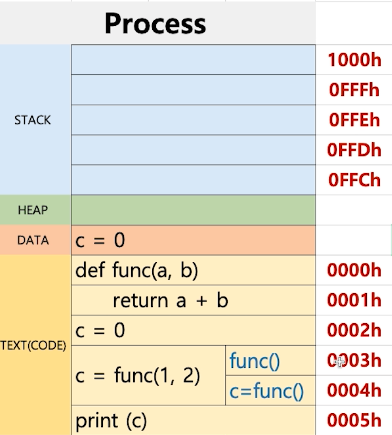Click the green empty HEAP cell
Viewport: 392px width, 435px height.
[x=193, y=210]
